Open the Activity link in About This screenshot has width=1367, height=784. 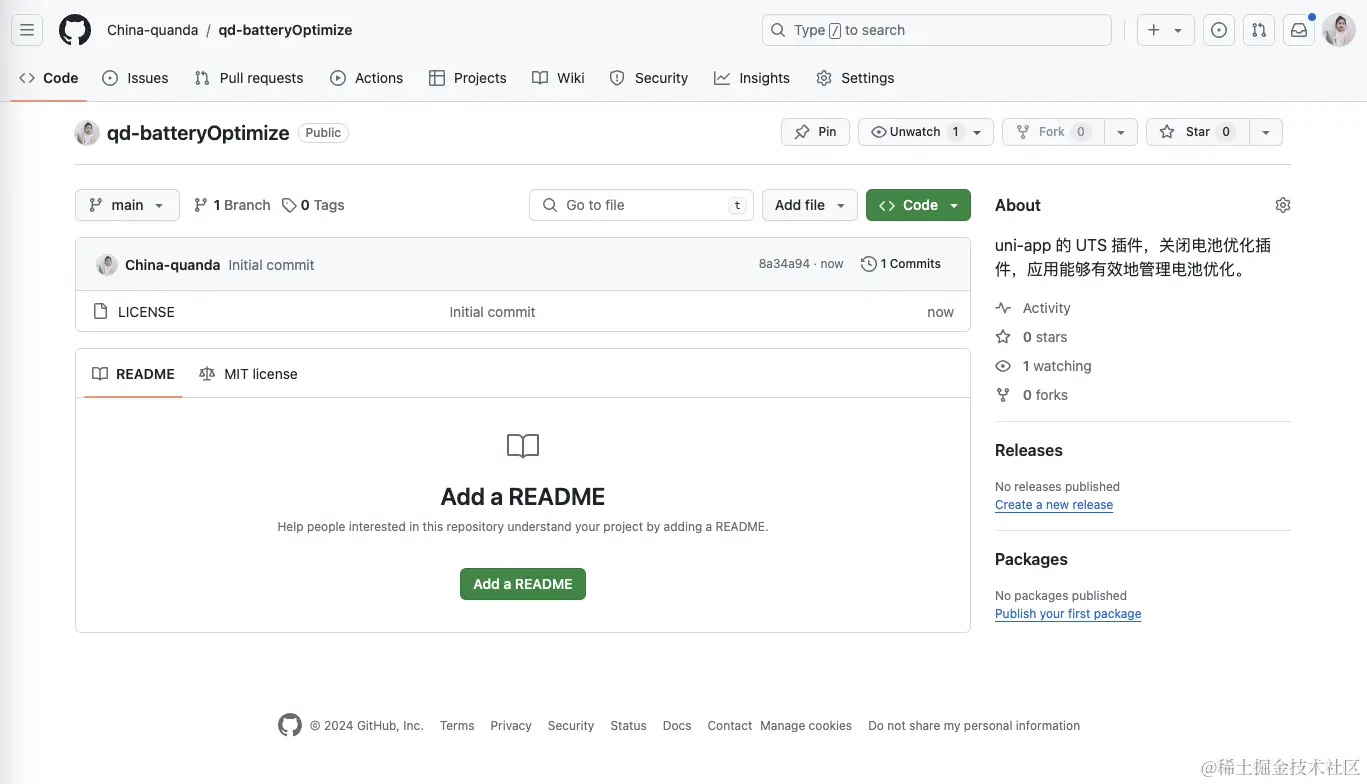1046,308
